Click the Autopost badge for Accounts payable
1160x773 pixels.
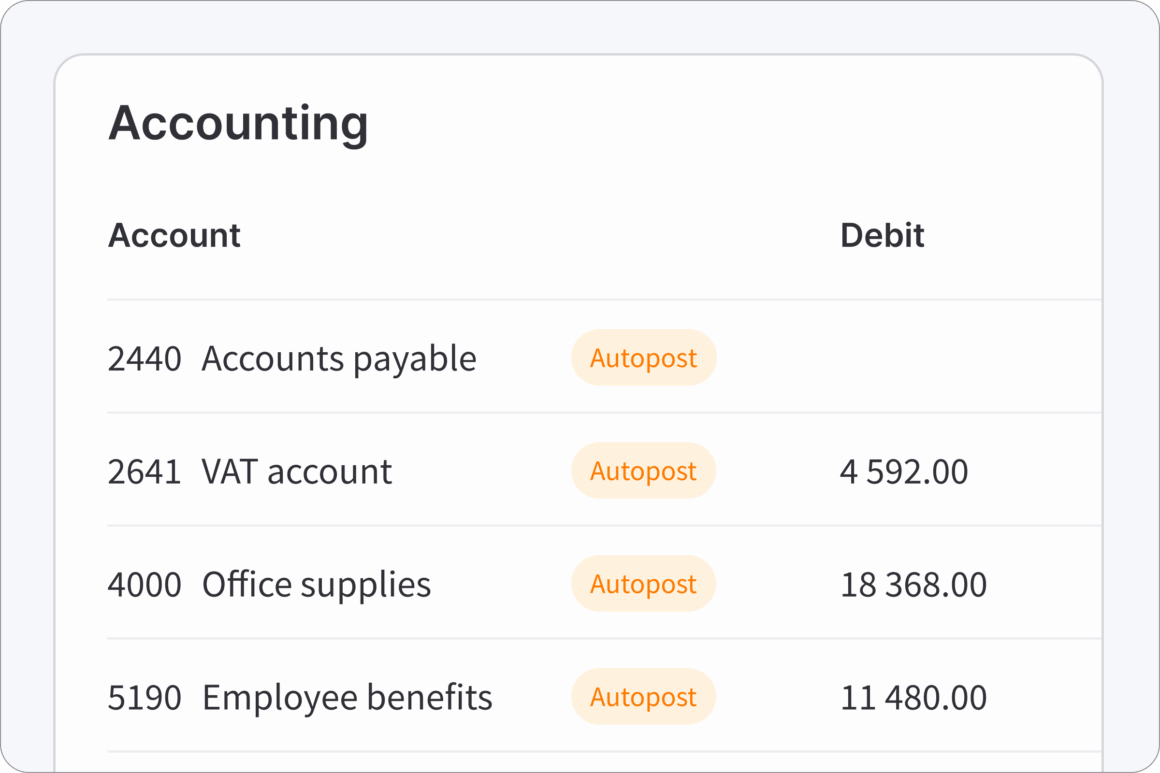[643, 357]
